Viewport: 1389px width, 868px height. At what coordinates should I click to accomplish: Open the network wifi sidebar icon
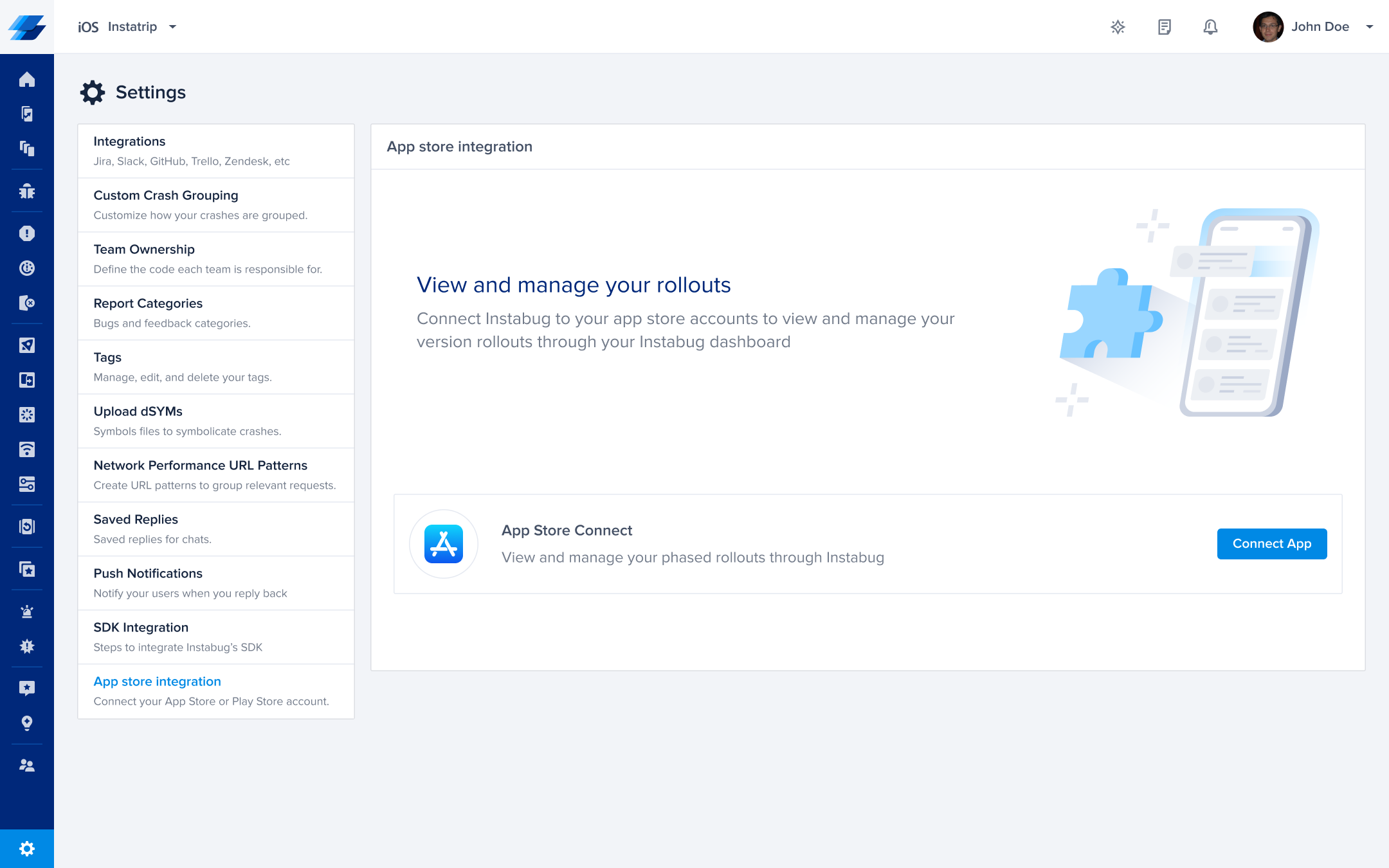pos(27,449)
